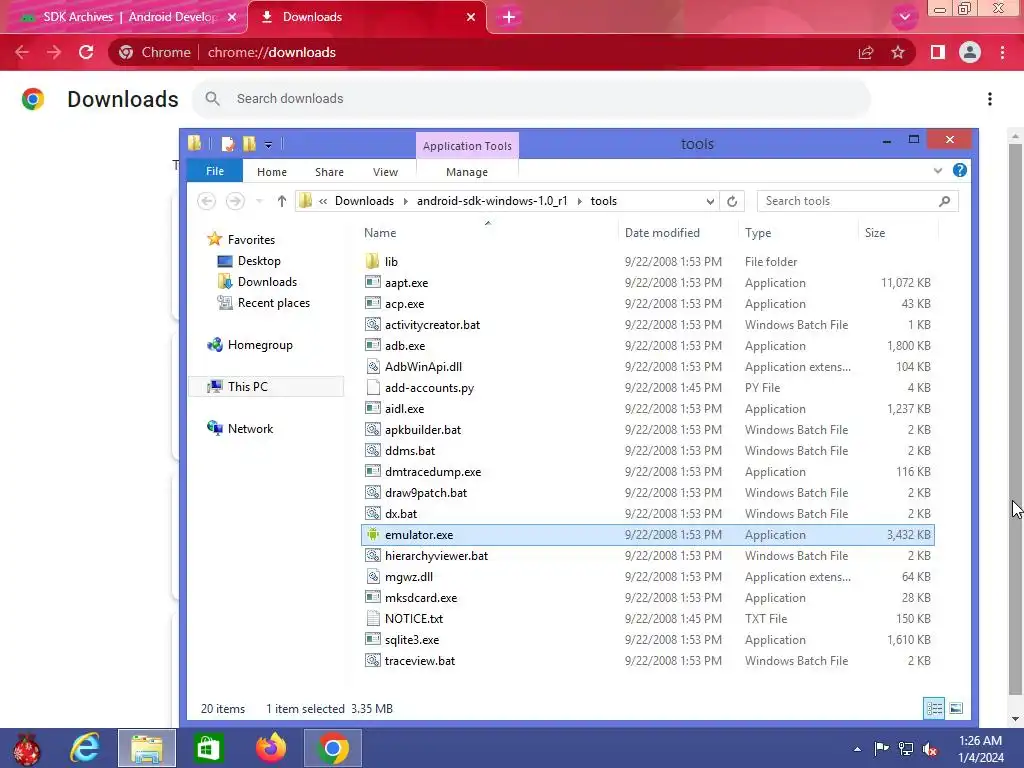This screenshot has height=768, width=1024.
Task: Select Network in the navigation pane
Action: (250, 428)
